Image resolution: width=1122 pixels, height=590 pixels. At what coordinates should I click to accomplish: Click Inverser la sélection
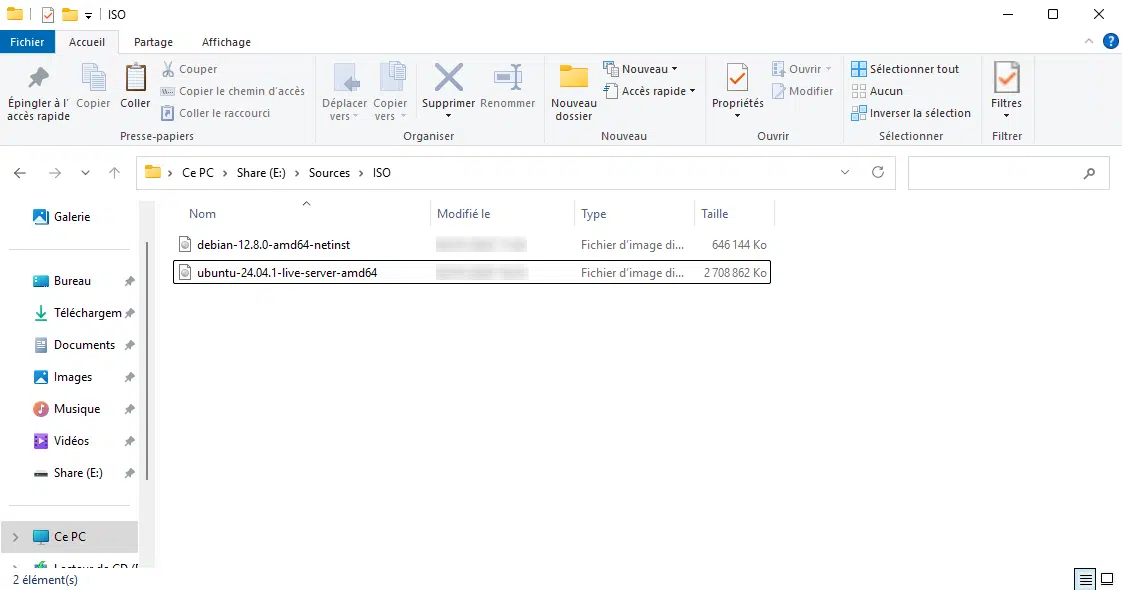(x=911, y=113)
